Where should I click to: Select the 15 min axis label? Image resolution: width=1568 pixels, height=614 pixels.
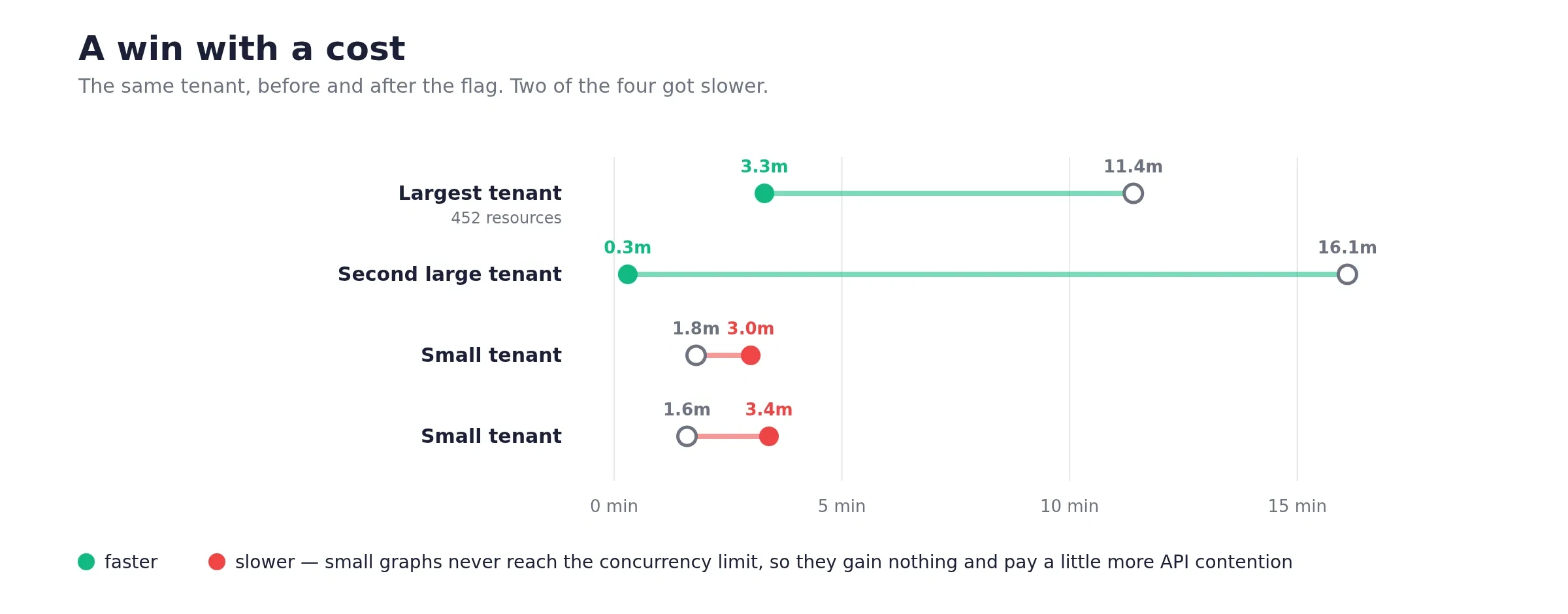tap(1297, 506)
